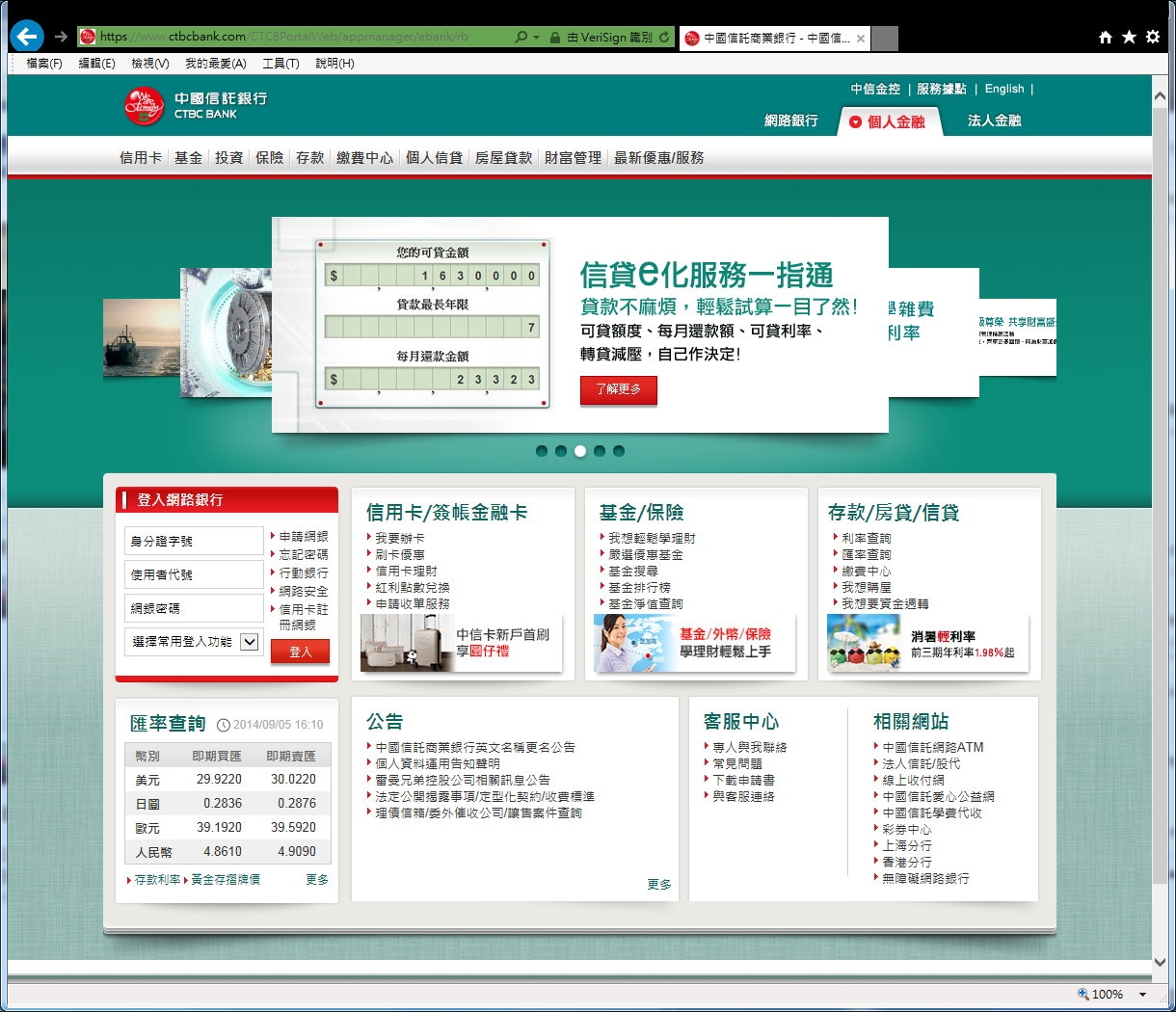Viewport: 1176px width, 1012px height.
Task: Open 財富管理 navigation item
Action: tap(573, 157)
